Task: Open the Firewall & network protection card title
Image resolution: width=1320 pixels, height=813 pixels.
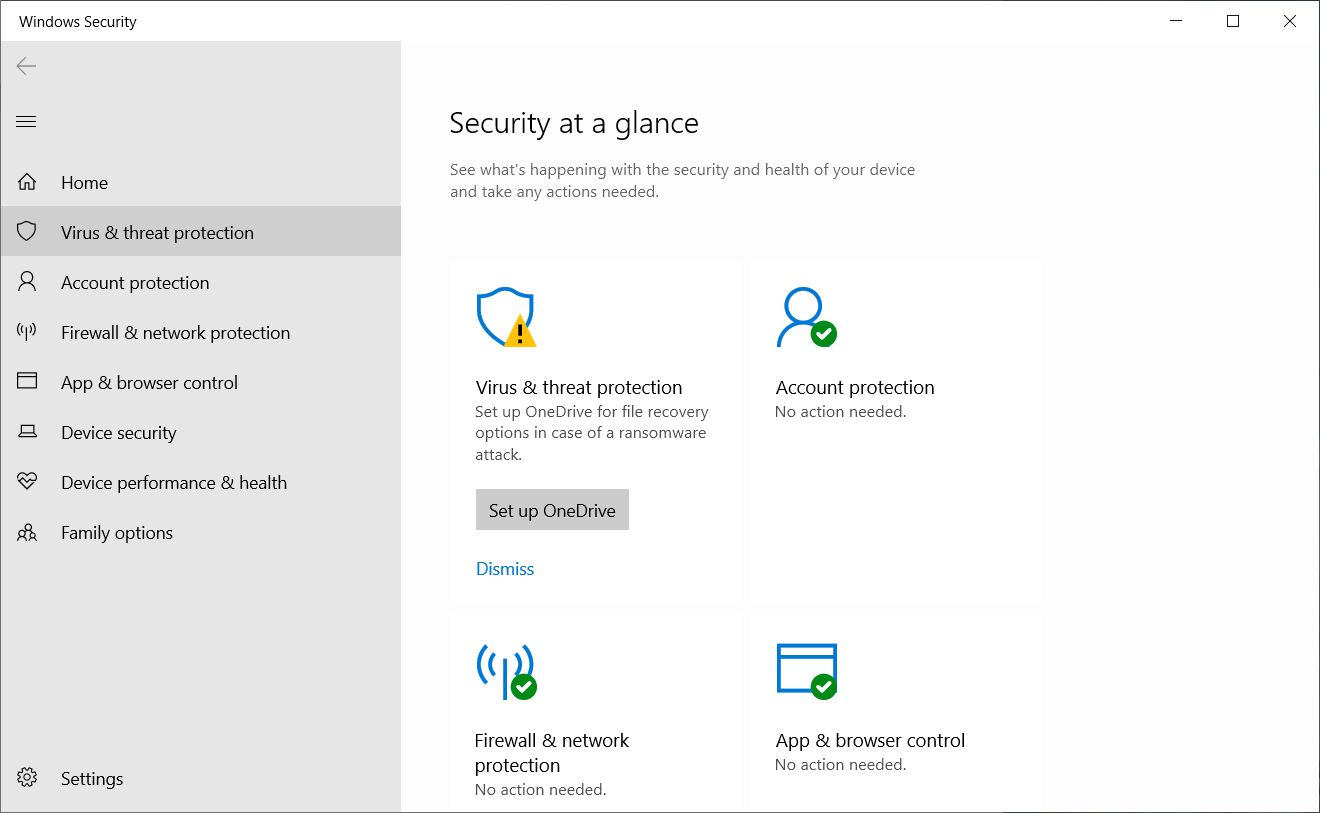Action: click(x=552, y=753)
